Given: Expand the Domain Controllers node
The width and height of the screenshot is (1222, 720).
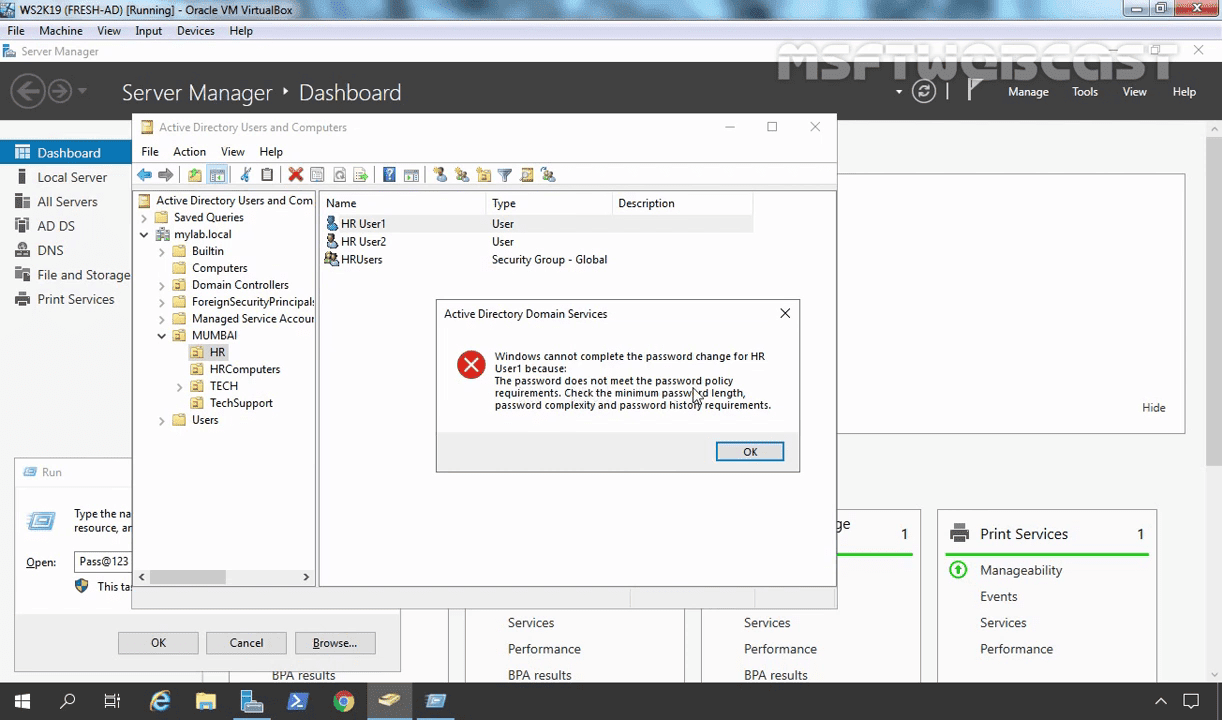Looking at the screenshot, I should (x=162, y=286).
